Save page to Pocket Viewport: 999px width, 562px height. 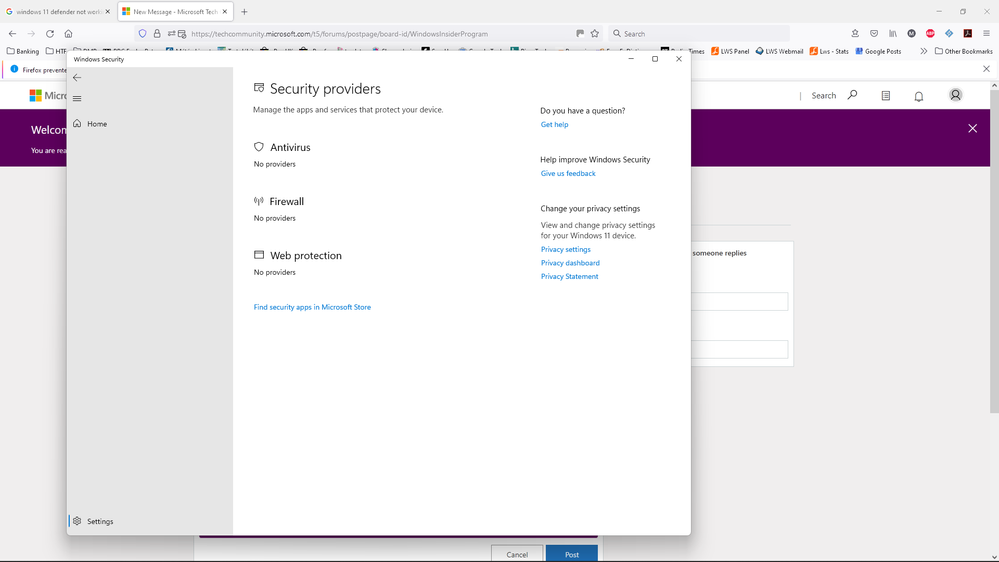point(874,34)
